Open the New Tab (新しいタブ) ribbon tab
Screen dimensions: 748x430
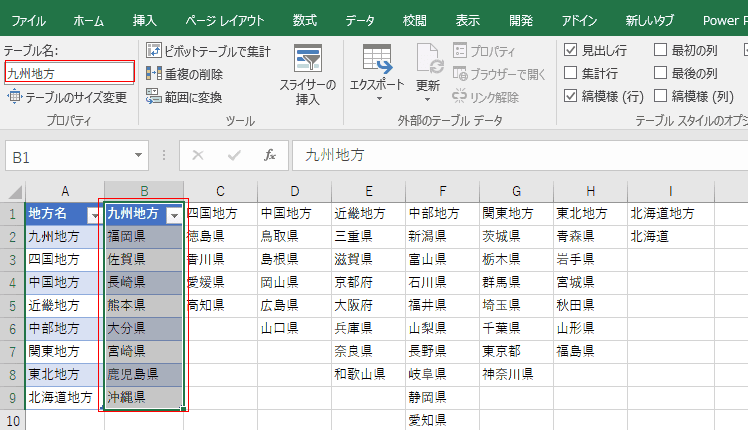[649, 21]
